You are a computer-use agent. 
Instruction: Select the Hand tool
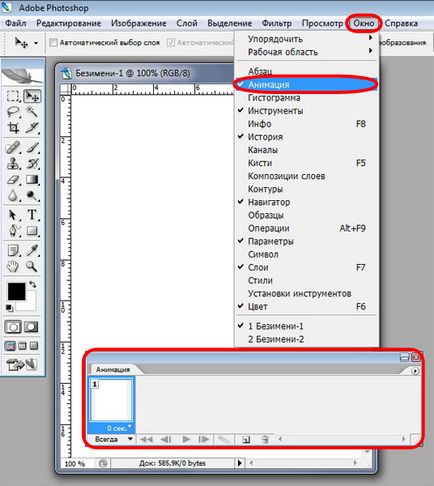click(13, 266)
